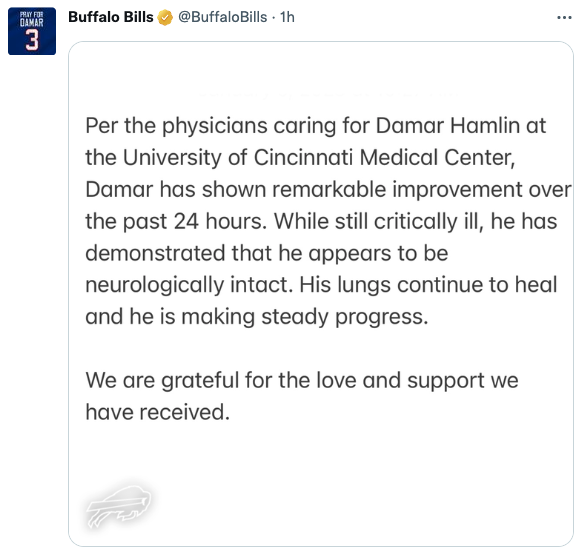Click the 'Pray for Damar' avatar text
The image size is (587, 553).
[x=32, y=19]
